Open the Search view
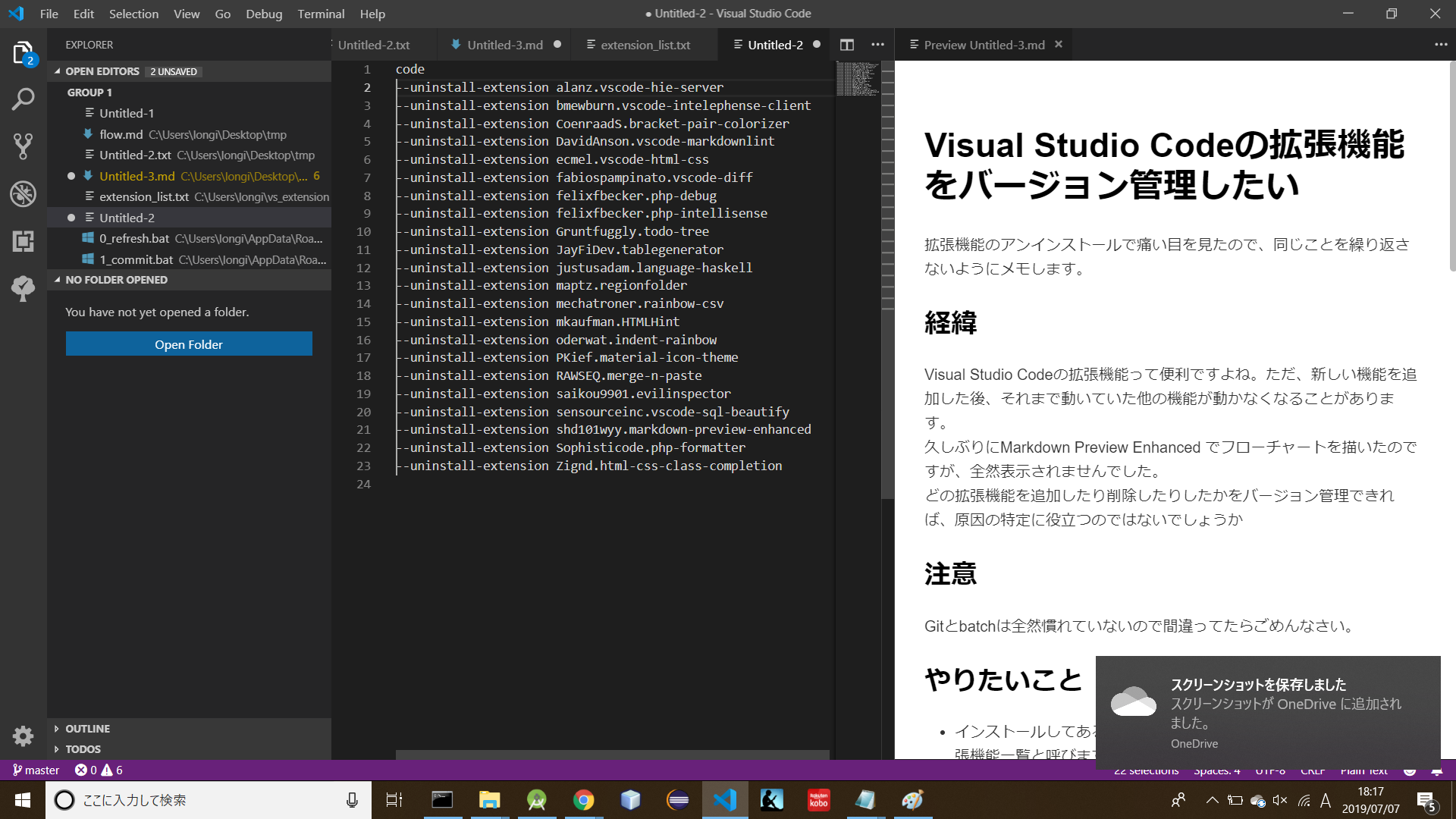The width and height of the screenshot is (1456, 819). pyautogui.click(x=23, y=99)
